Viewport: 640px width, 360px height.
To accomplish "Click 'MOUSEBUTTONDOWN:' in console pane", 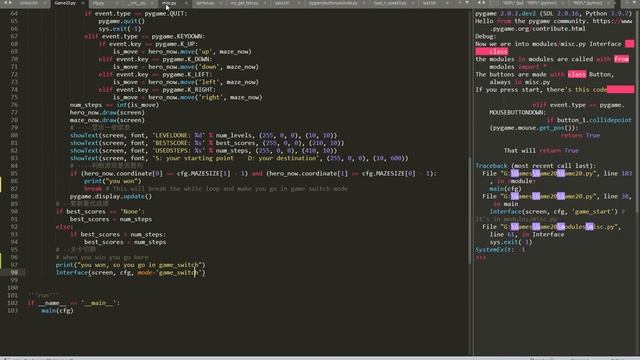I will (517, 113).
